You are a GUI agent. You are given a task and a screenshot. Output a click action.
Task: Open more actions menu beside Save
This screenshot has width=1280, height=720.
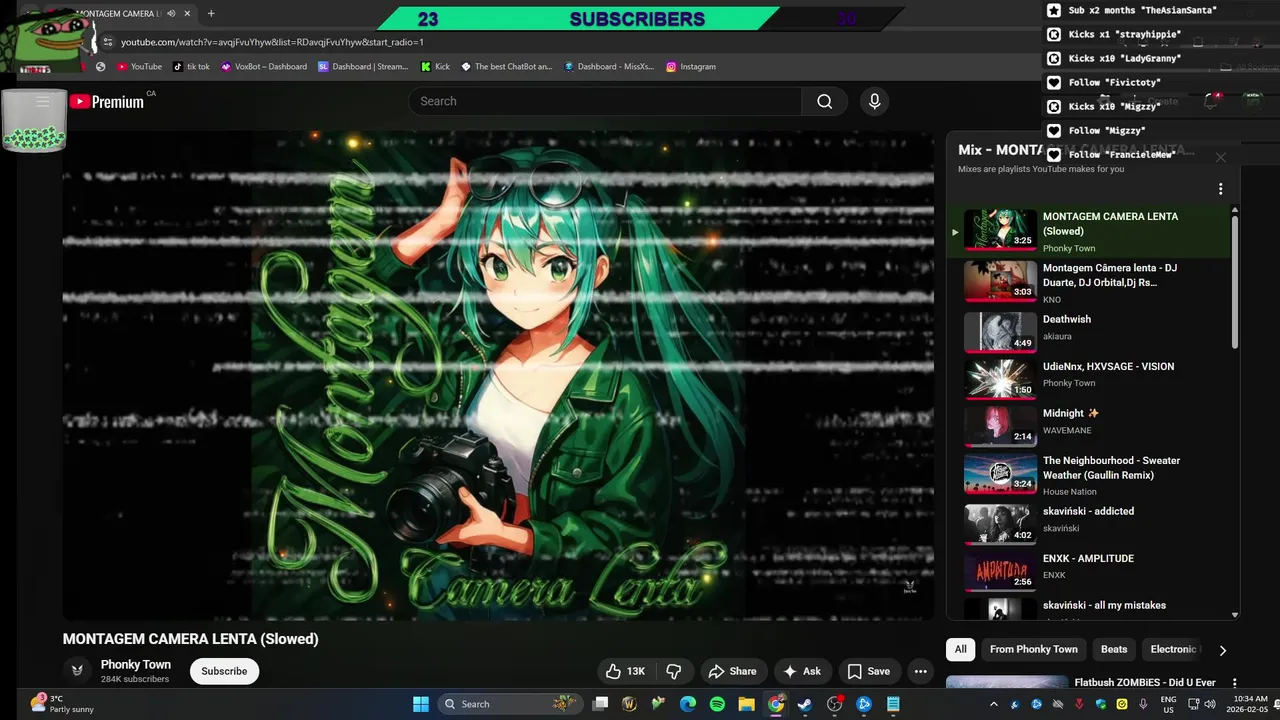920,671
